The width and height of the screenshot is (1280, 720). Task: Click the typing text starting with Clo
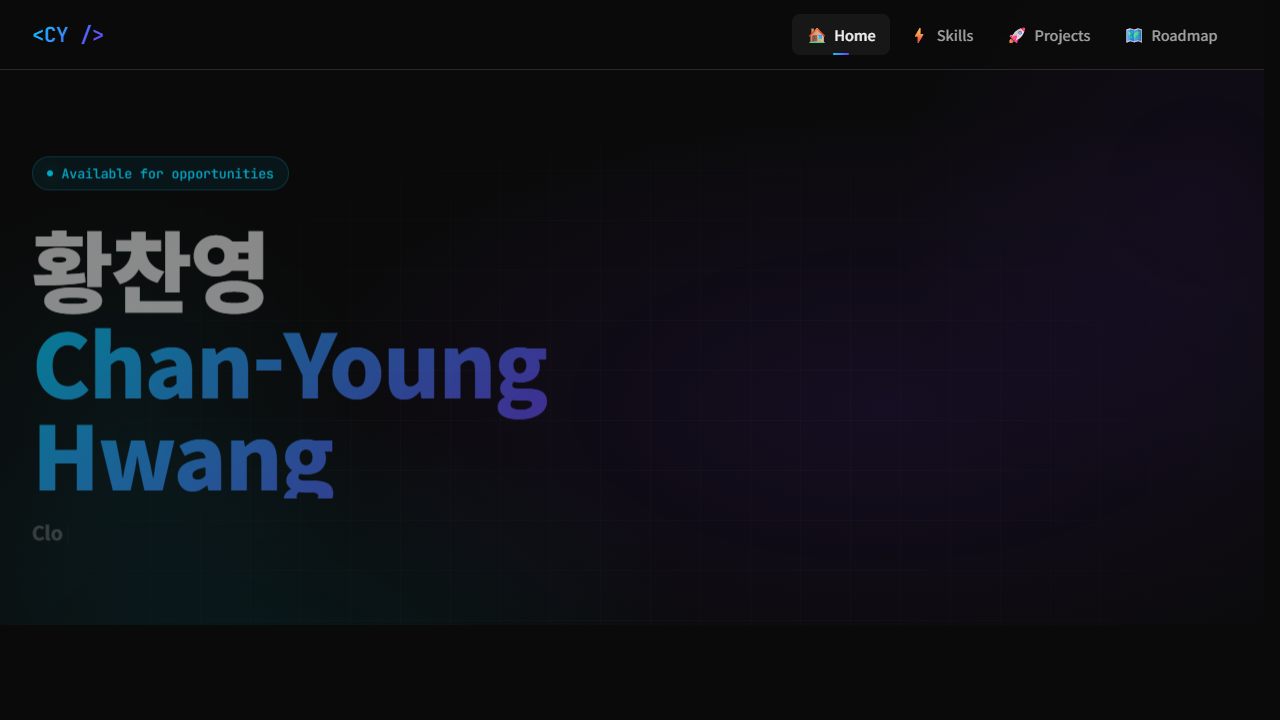pyautogui.click(x=47, y=533)
